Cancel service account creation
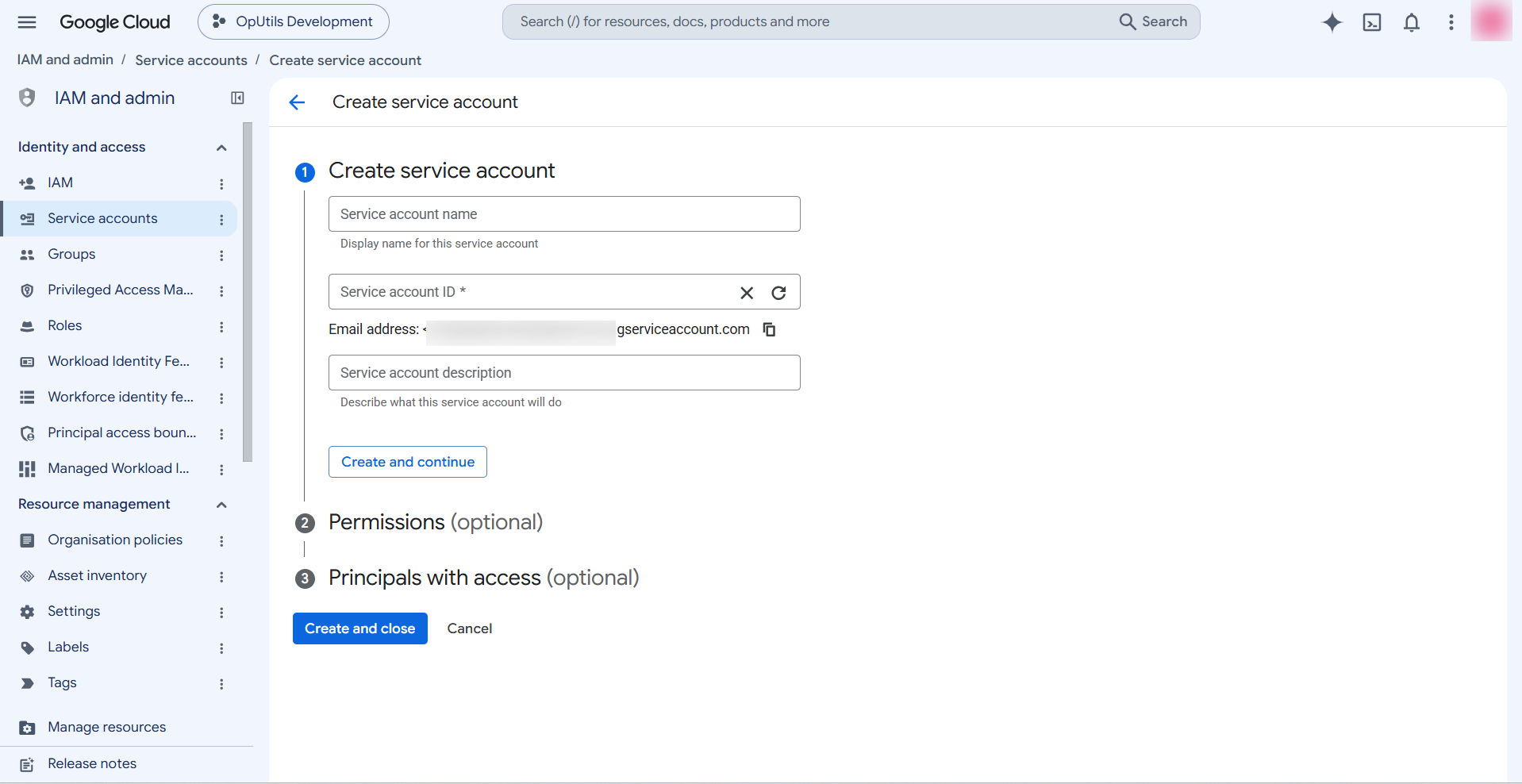Viewport: 1522px width, 784px height. click(x=470, y=628)
